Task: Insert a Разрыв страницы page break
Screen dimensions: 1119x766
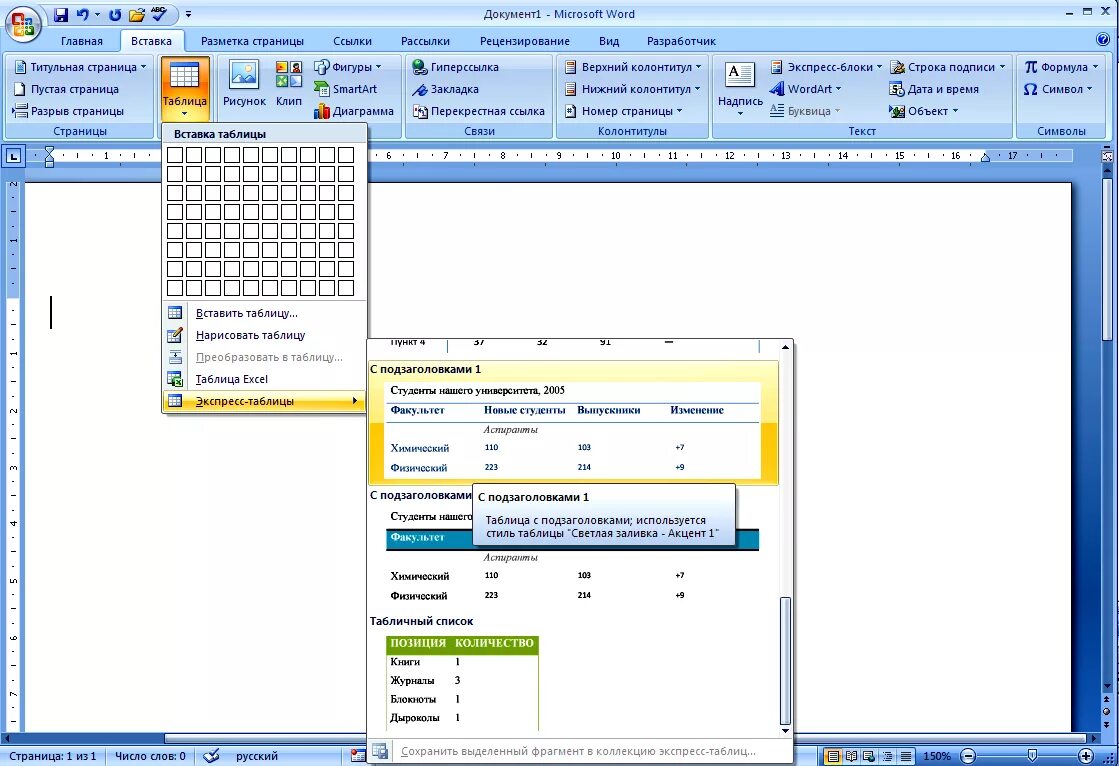Action: 68,111
